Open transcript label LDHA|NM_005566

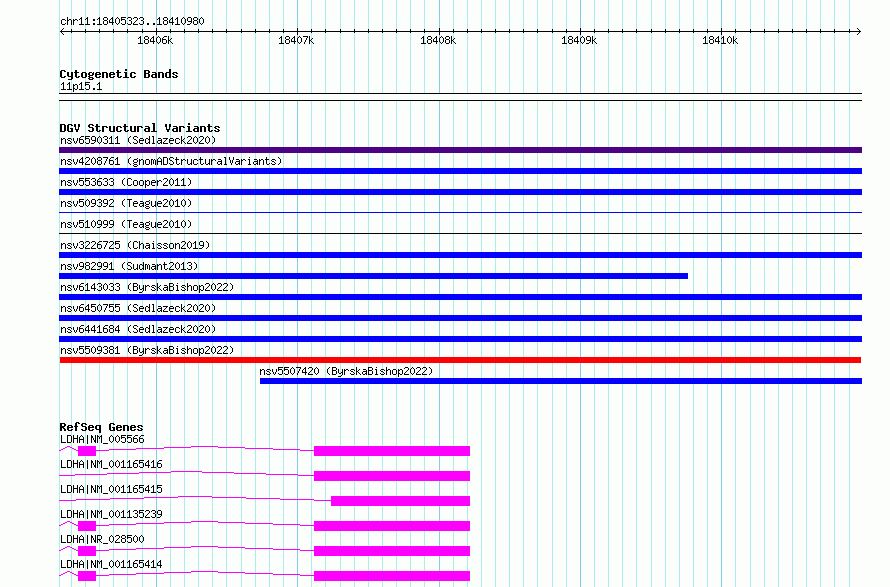click(102, 439)
